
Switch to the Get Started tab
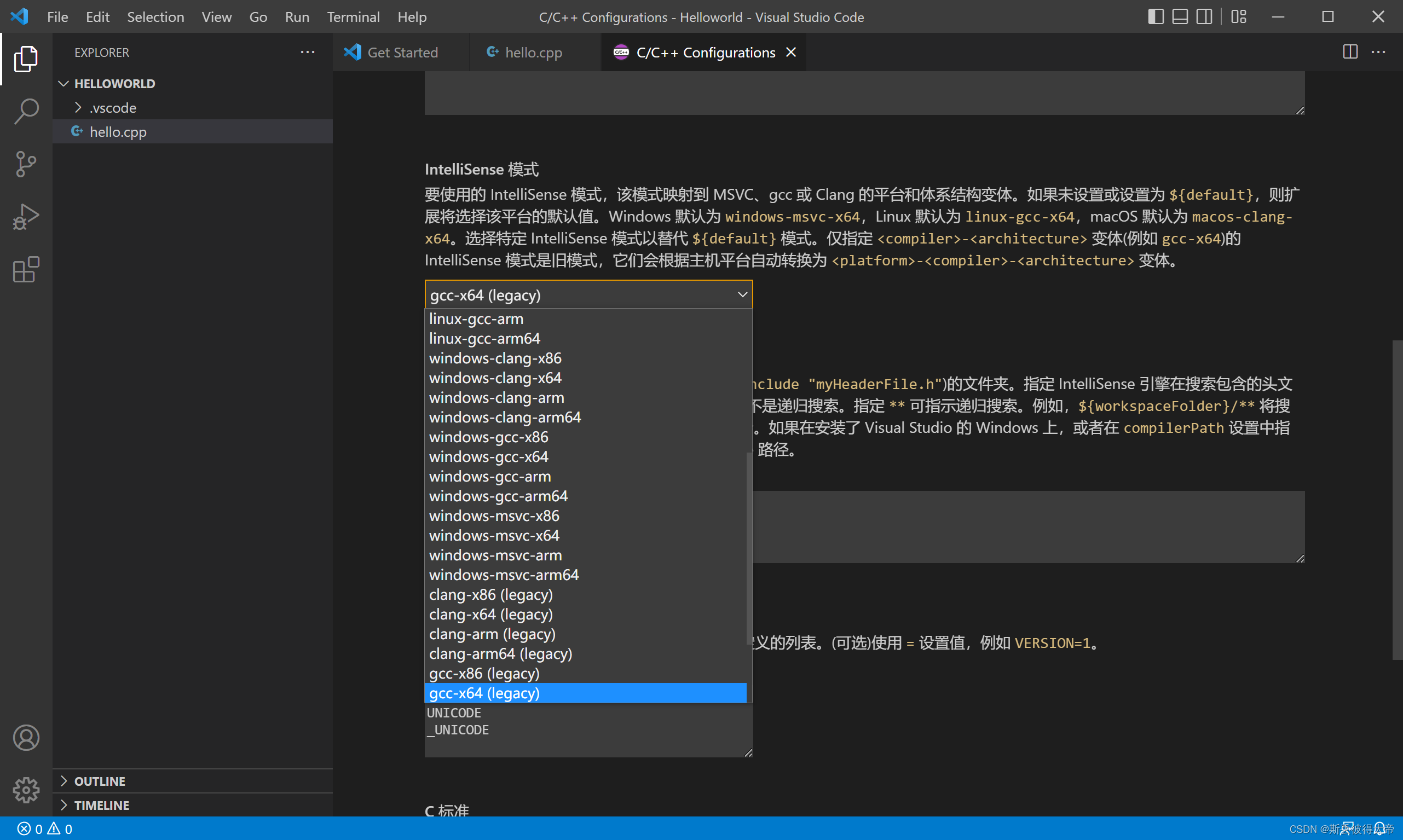401,52
